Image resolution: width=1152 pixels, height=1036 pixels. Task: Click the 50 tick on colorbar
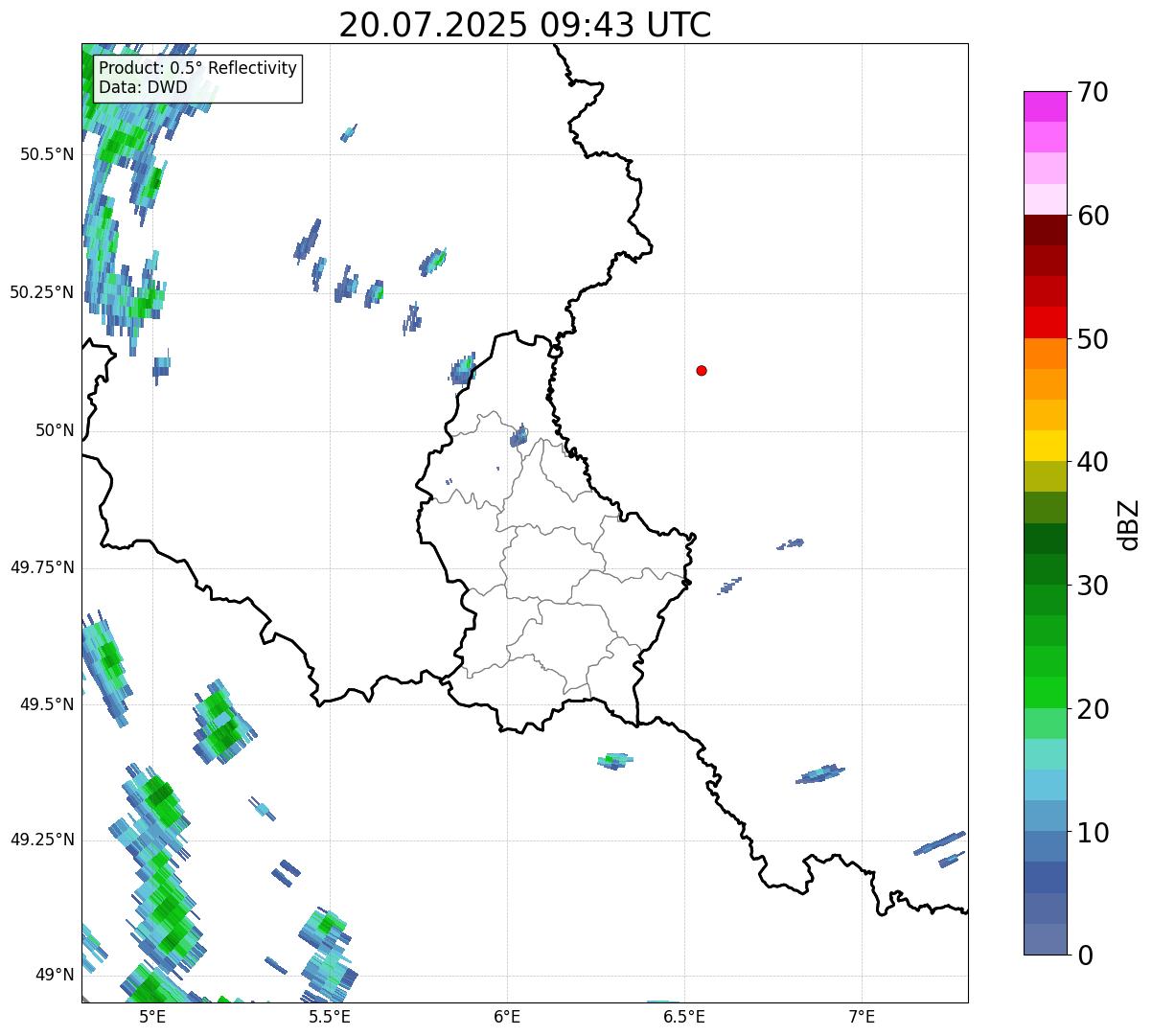click(1093, 339)
